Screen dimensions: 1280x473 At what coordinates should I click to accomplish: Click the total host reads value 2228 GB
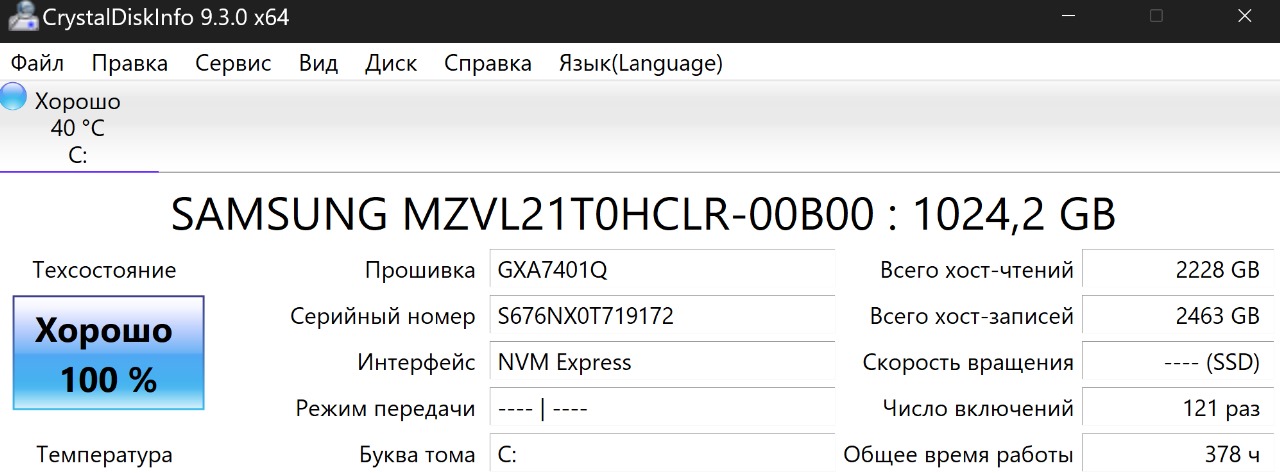pyautogui.click(x=1175, y=271)
